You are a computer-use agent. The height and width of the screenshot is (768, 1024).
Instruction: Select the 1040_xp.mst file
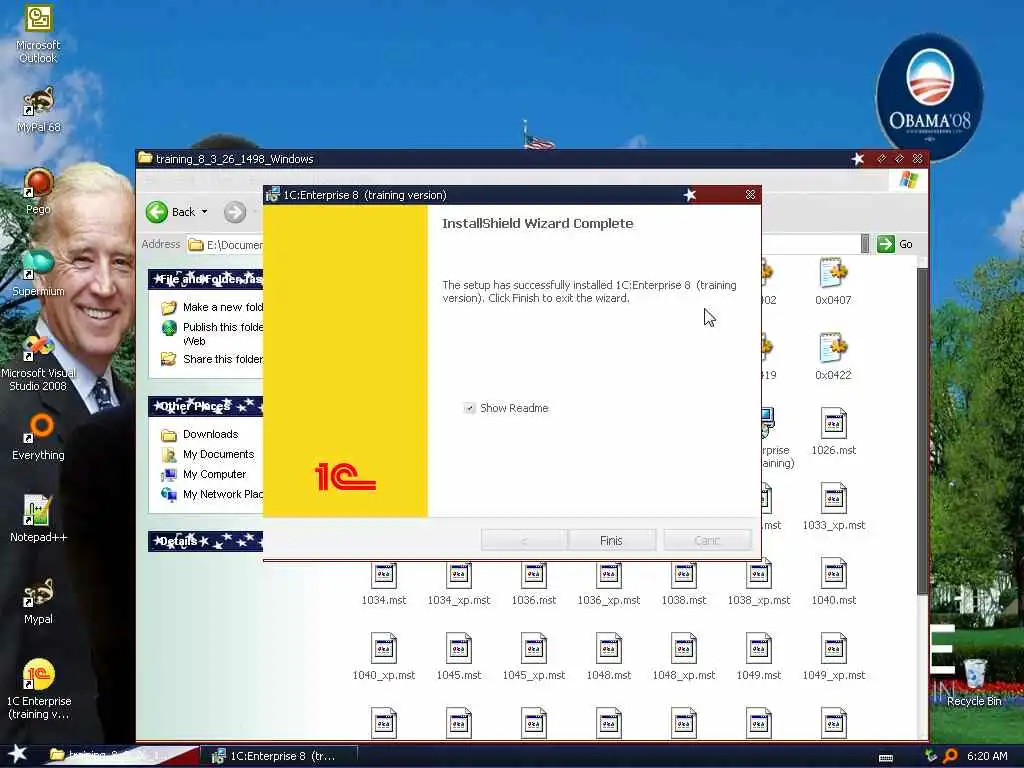click(383, 657)
